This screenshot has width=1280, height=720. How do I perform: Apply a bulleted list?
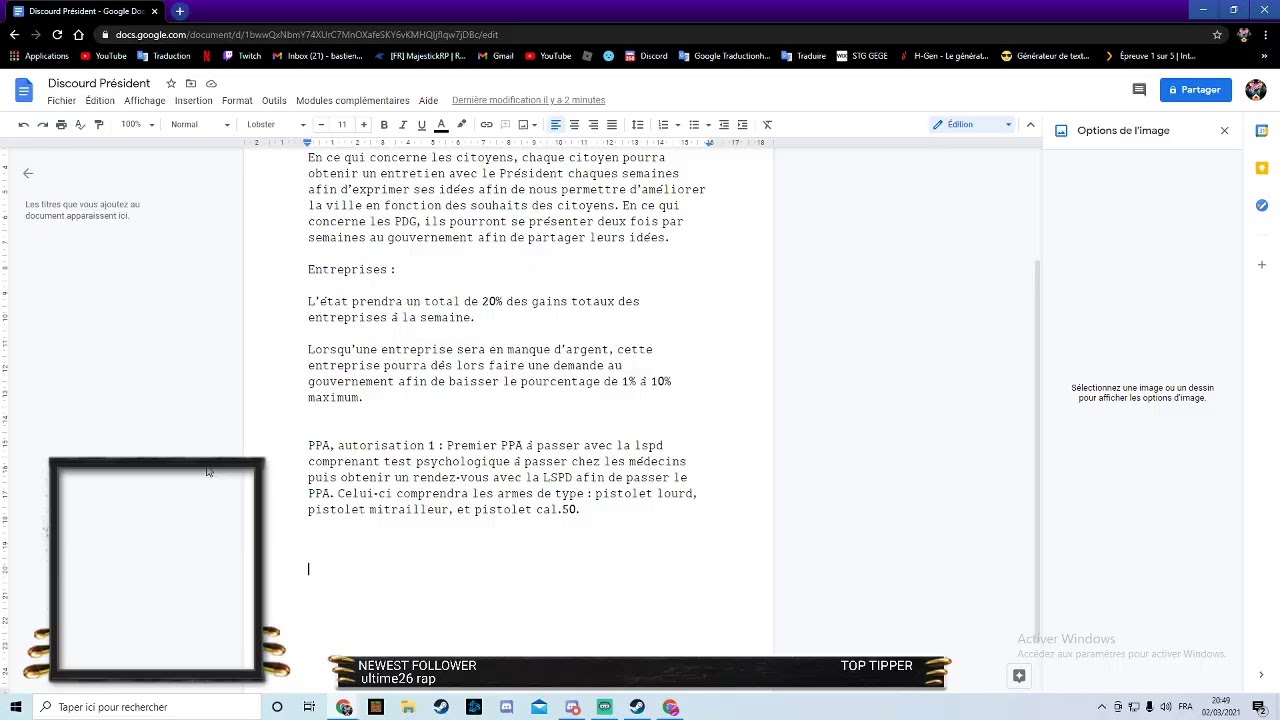pos(694,125)
